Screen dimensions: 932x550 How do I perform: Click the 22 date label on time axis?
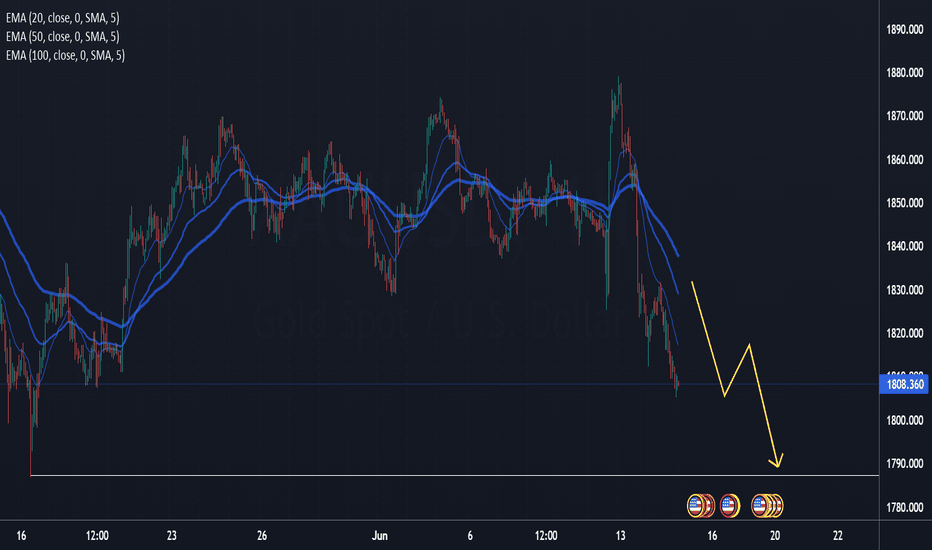point(837,536)
